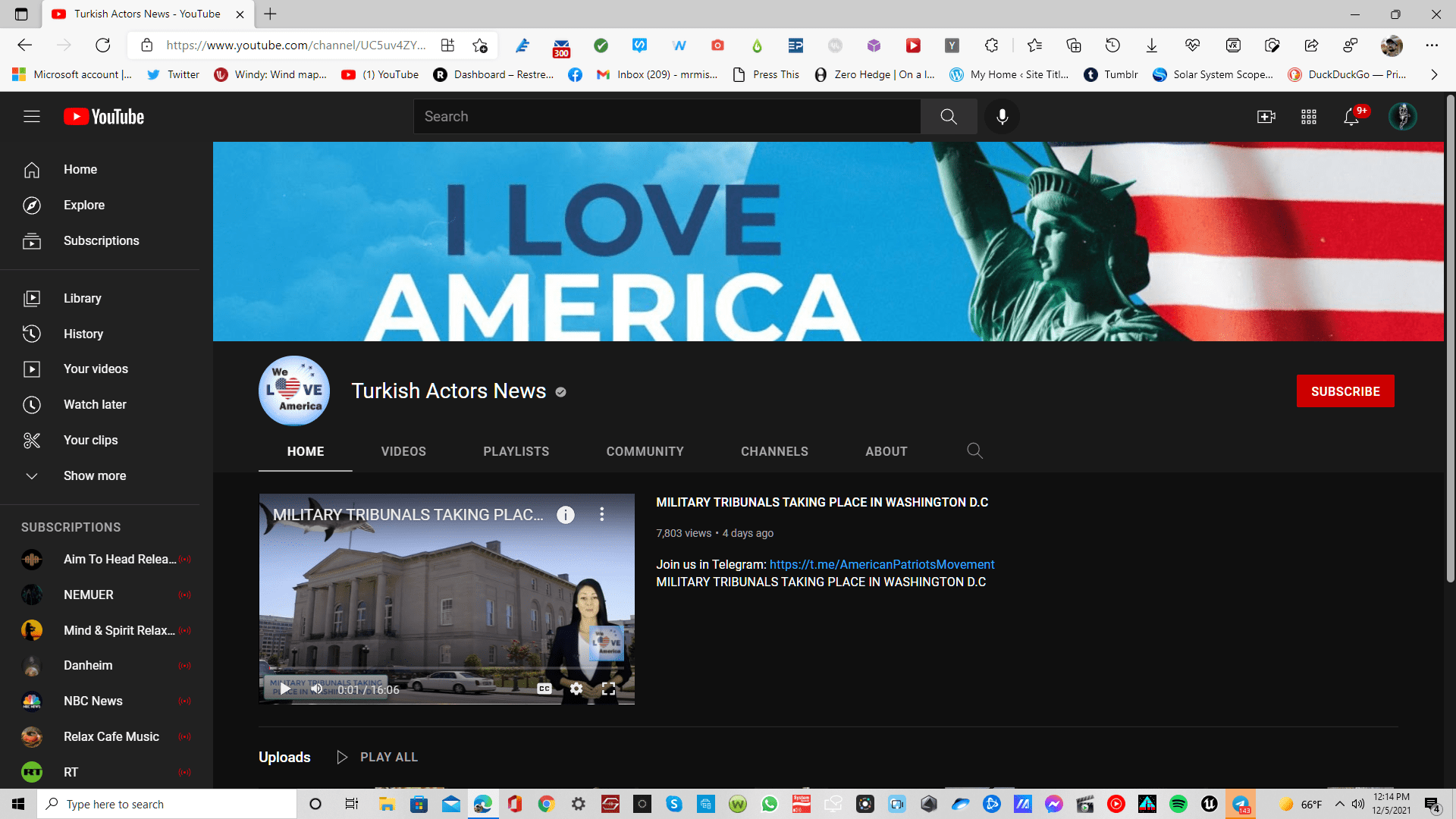Expand the bookmarks bar overflow chevron

[1433, 74]
